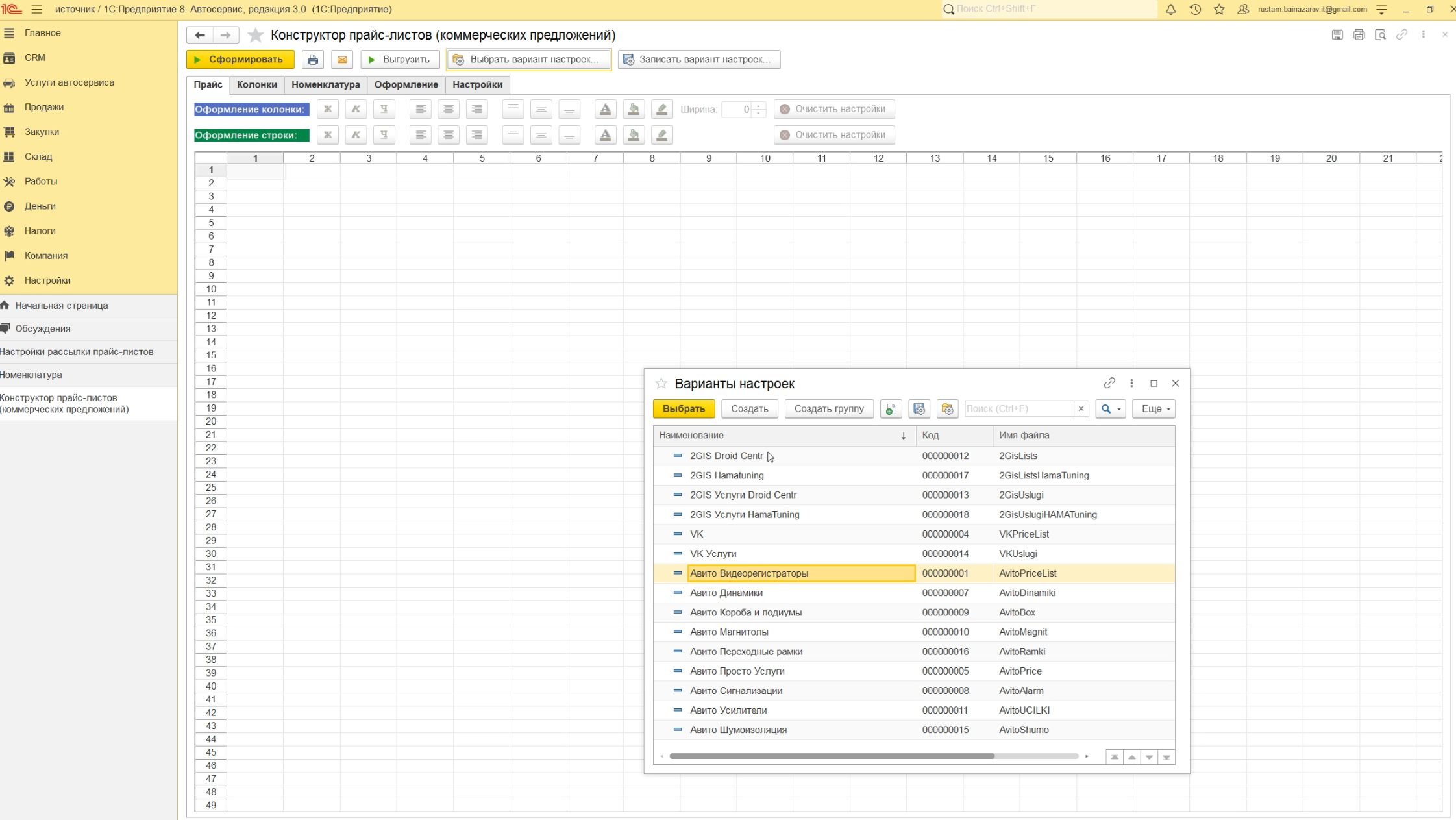The image size is (1456, 820).
Task: Toggle bold in column formatting row
Action: tap(328, 109)
